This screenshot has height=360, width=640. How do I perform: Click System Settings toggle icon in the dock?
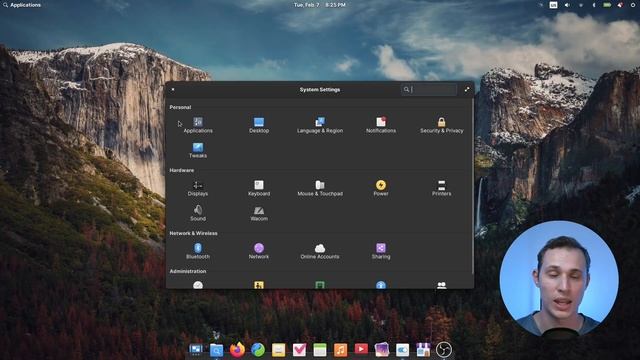[x=402, y=350]
